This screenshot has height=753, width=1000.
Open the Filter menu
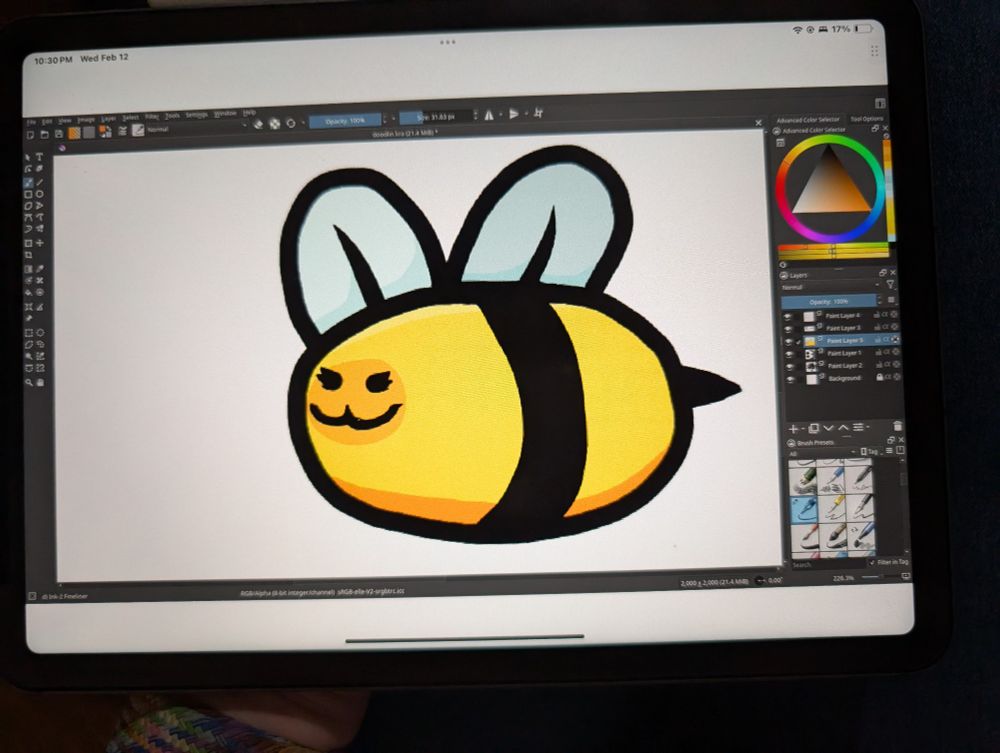[x=152, y=117]
